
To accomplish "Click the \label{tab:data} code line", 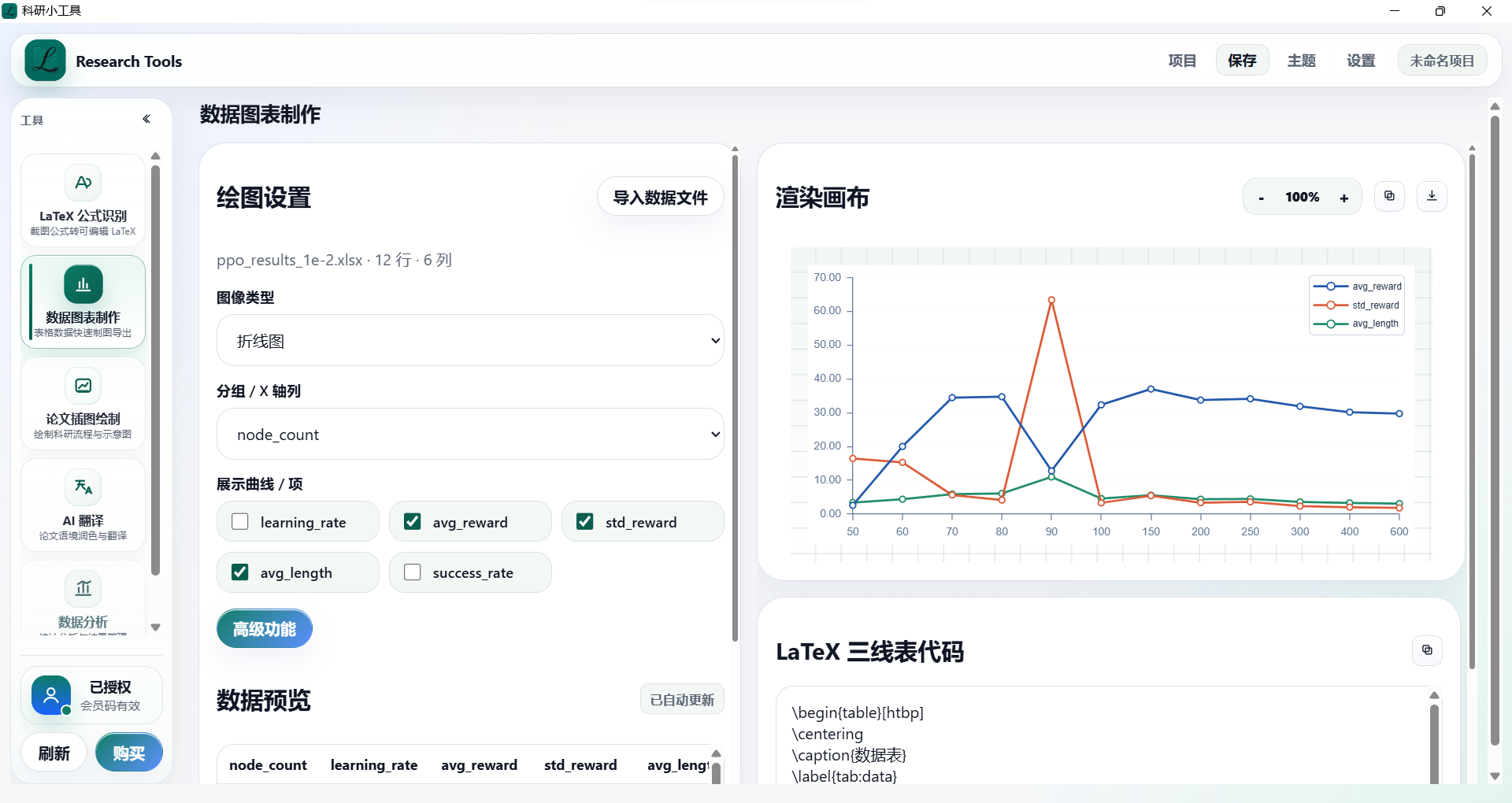I will tap(844, 776).
